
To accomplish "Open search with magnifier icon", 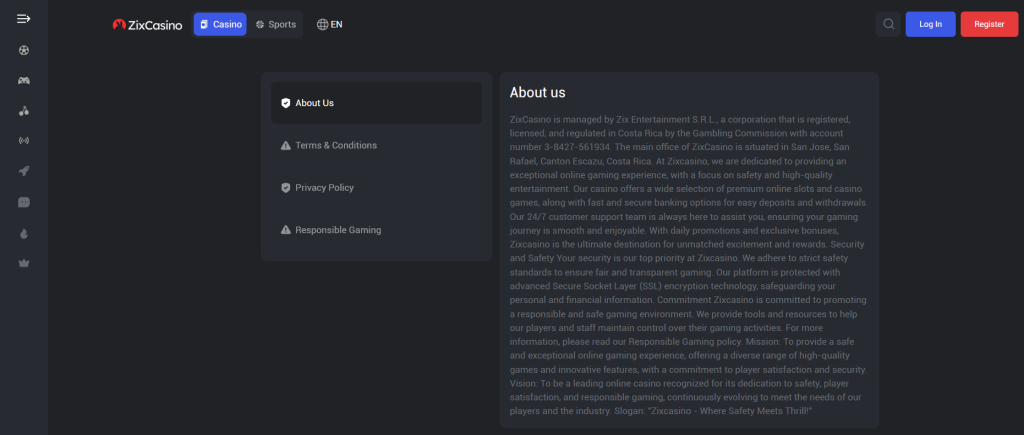I will click(x=887, y=24).
